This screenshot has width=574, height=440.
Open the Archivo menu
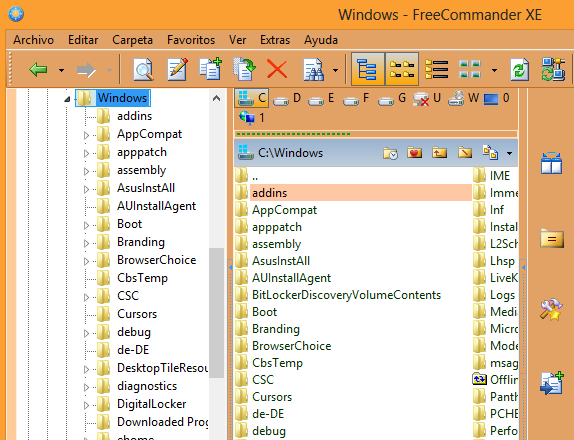point(34,40)
